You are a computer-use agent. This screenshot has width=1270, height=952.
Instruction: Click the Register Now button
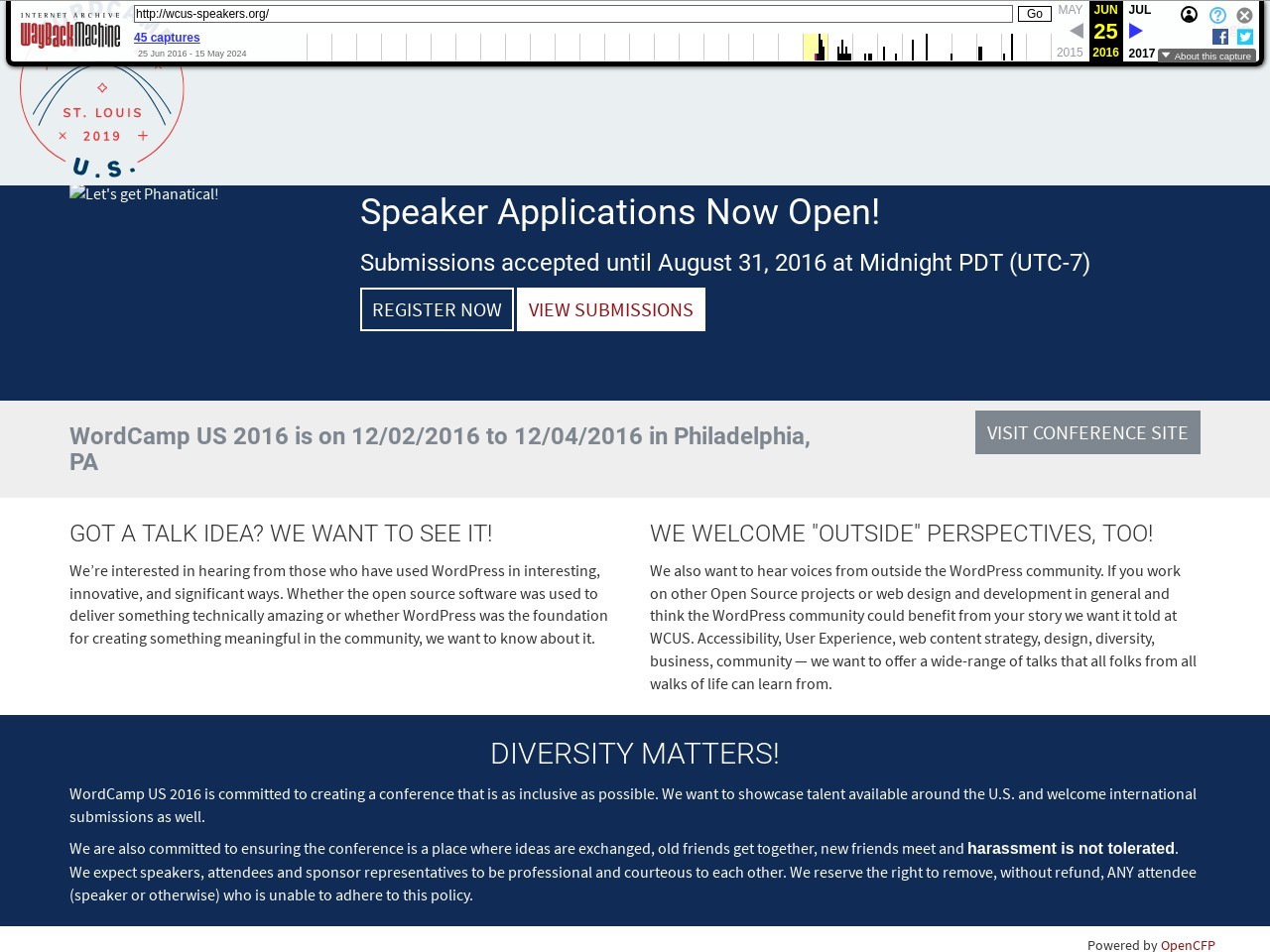pyautogui.click(x=437, y=309)
